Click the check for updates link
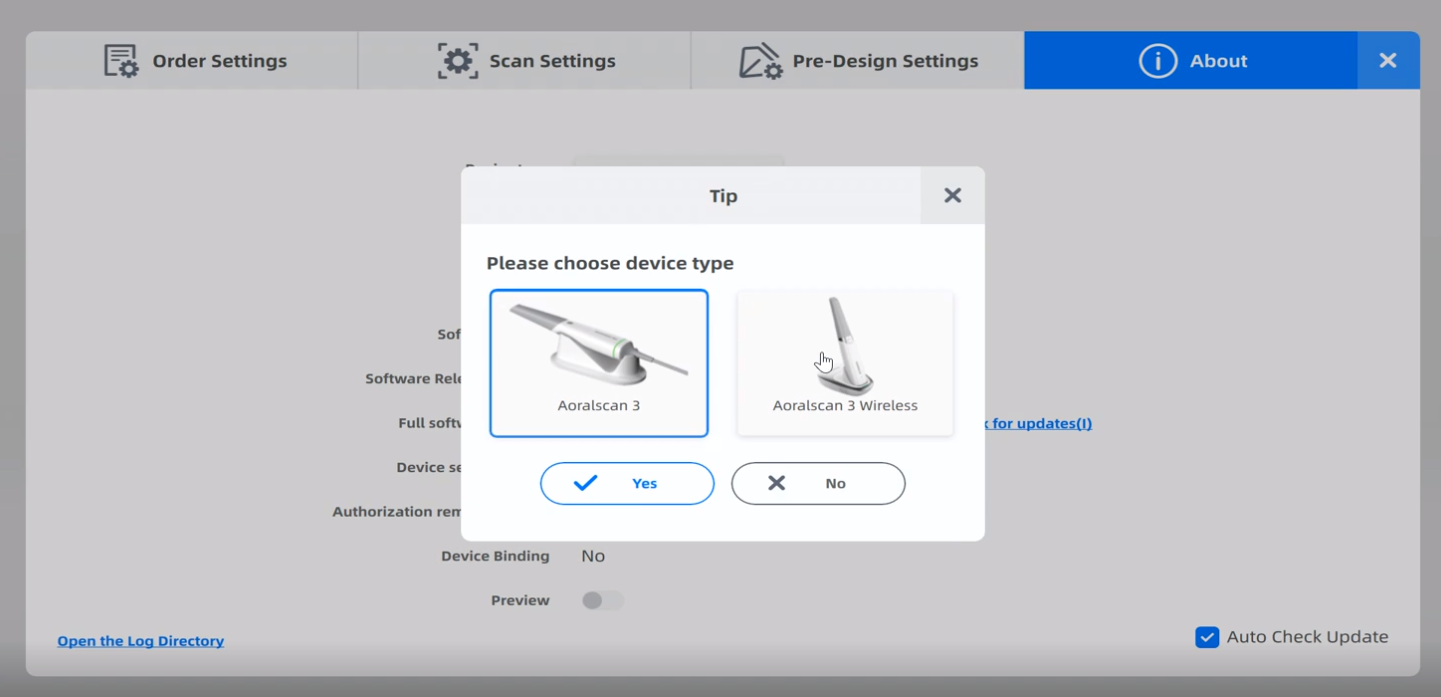This screenshot has width=1441, height=697. click(1038, 423)
